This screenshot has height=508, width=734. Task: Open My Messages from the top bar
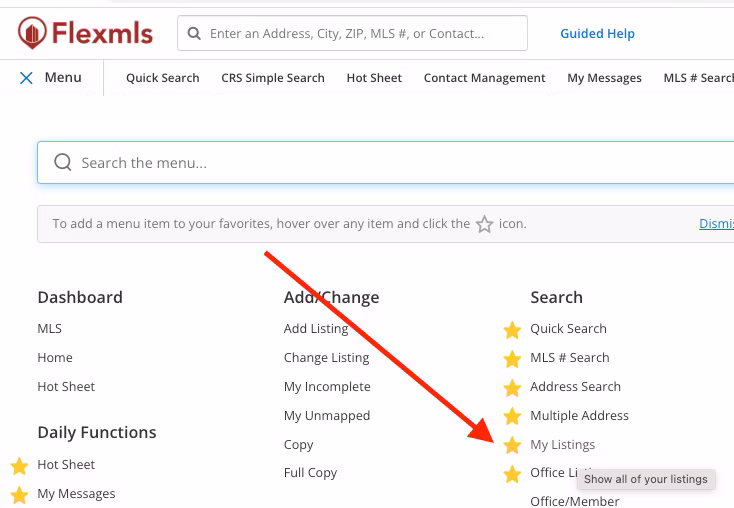coord(604,78)
